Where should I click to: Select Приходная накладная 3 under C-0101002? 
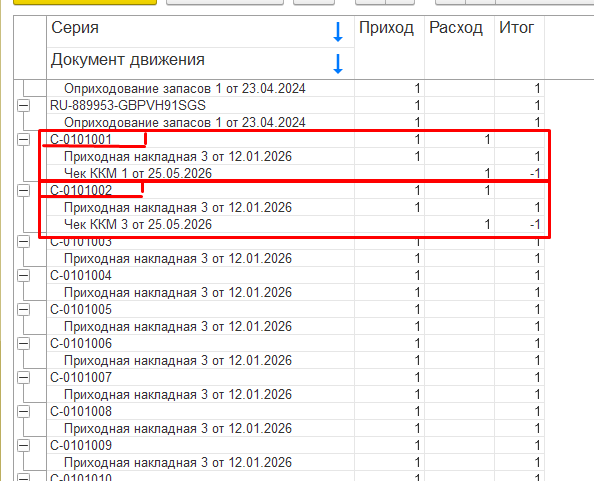(178, 208)
